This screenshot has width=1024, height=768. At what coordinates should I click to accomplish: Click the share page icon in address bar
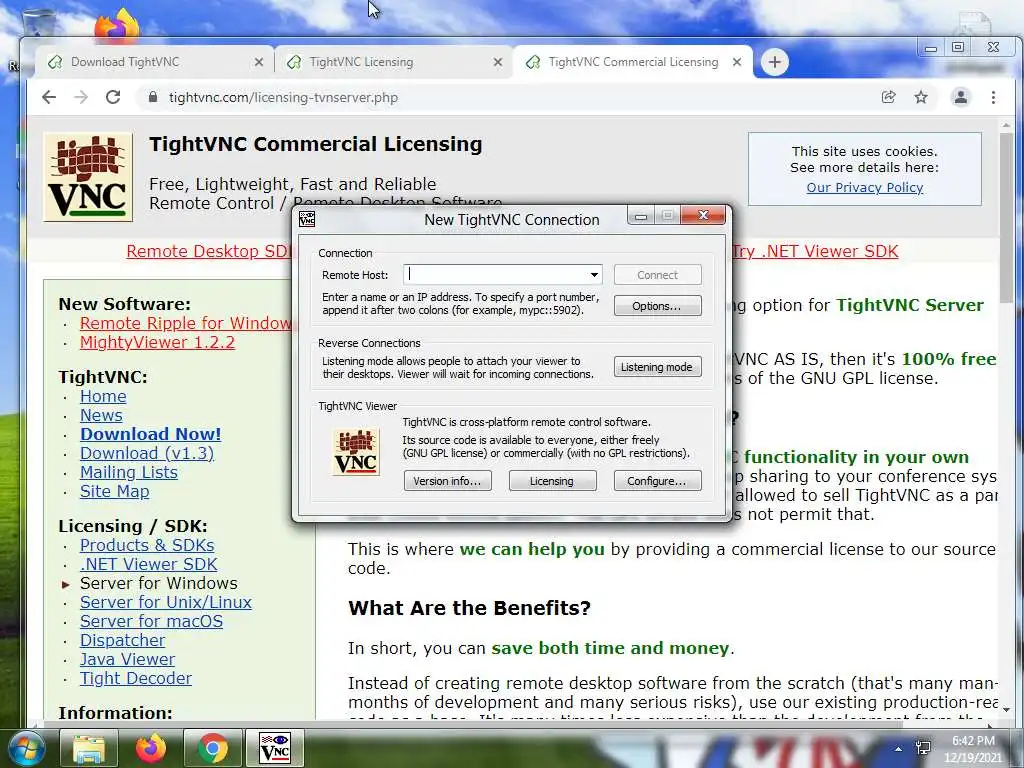[x=889, y=97]
